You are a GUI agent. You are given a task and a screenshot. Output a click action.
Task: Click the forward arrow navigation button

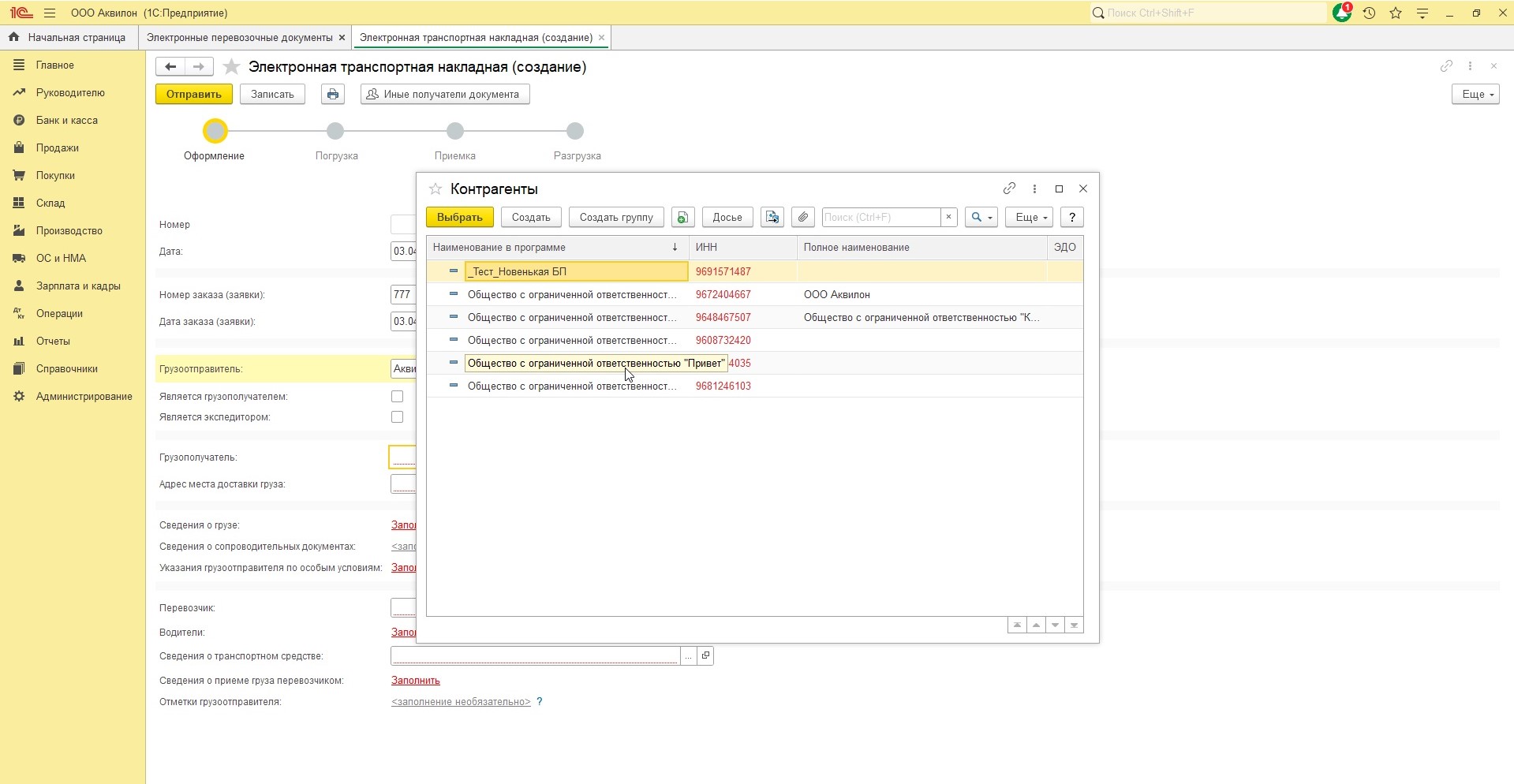click(x=198, y=67)
